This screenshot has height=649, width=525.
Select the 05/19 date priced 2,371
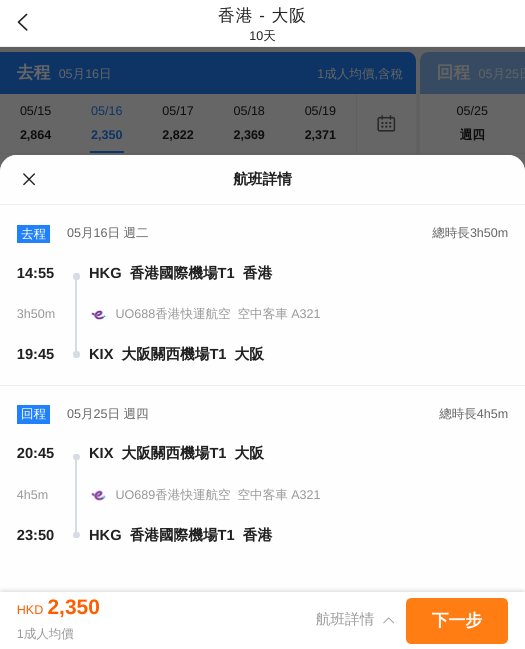(320, 123)
